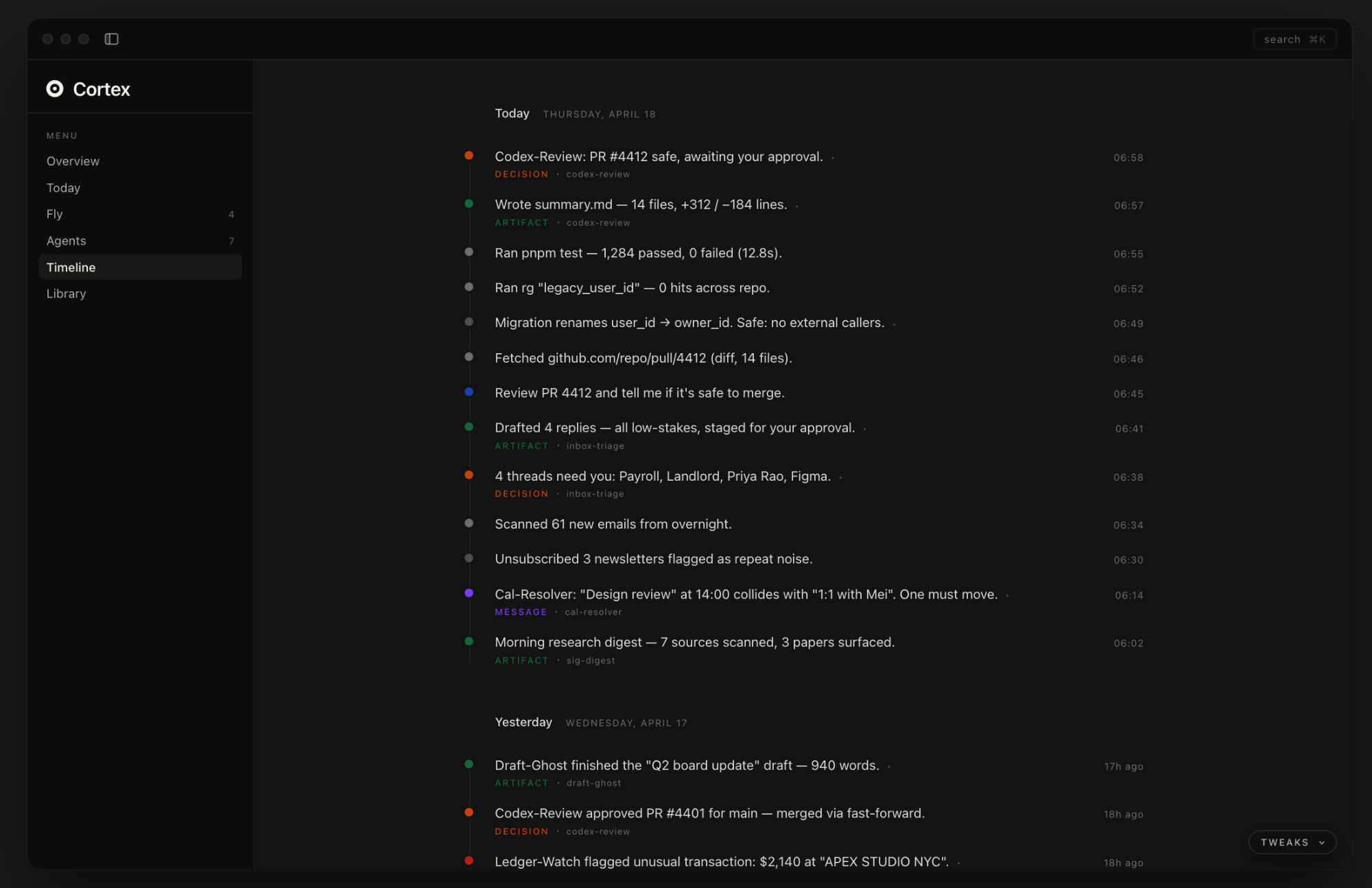
Task: Focus the search field
Action: point(1294,40)
